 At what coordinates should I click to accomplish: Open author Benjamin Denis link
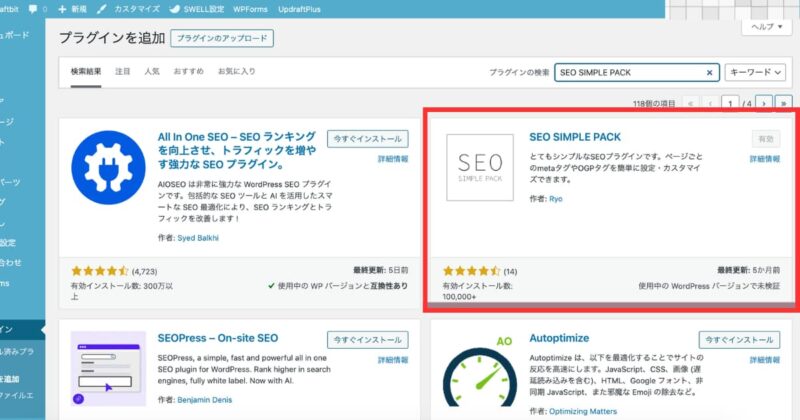(205, 400)
